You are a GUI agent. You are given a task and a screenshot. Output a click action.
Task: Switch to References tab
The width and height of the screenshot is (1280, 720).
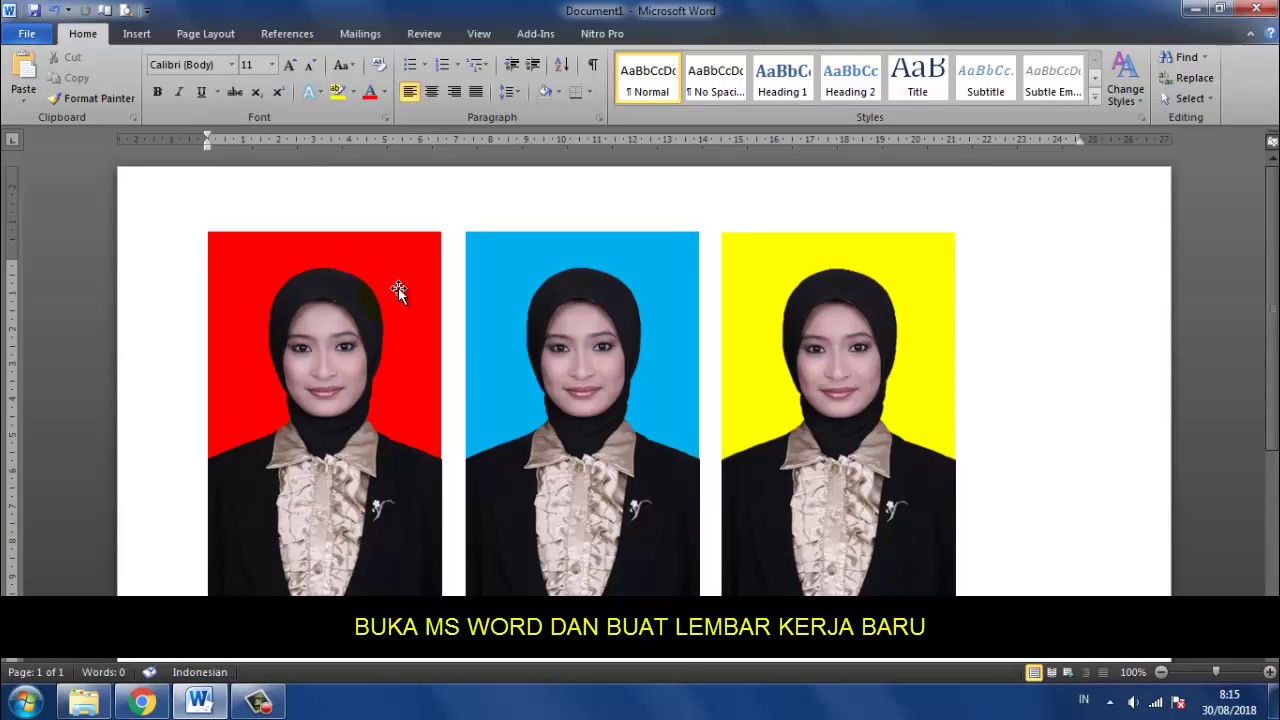287,34
